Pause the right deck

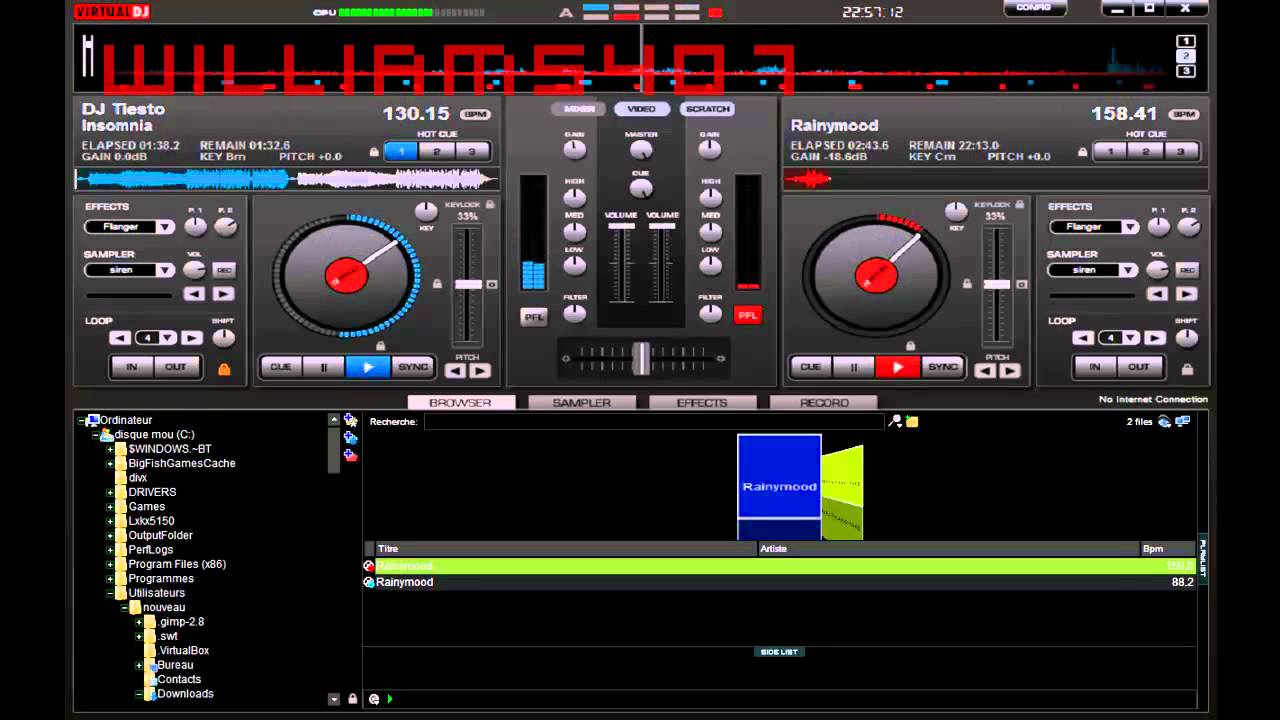(x=854, y=367)
